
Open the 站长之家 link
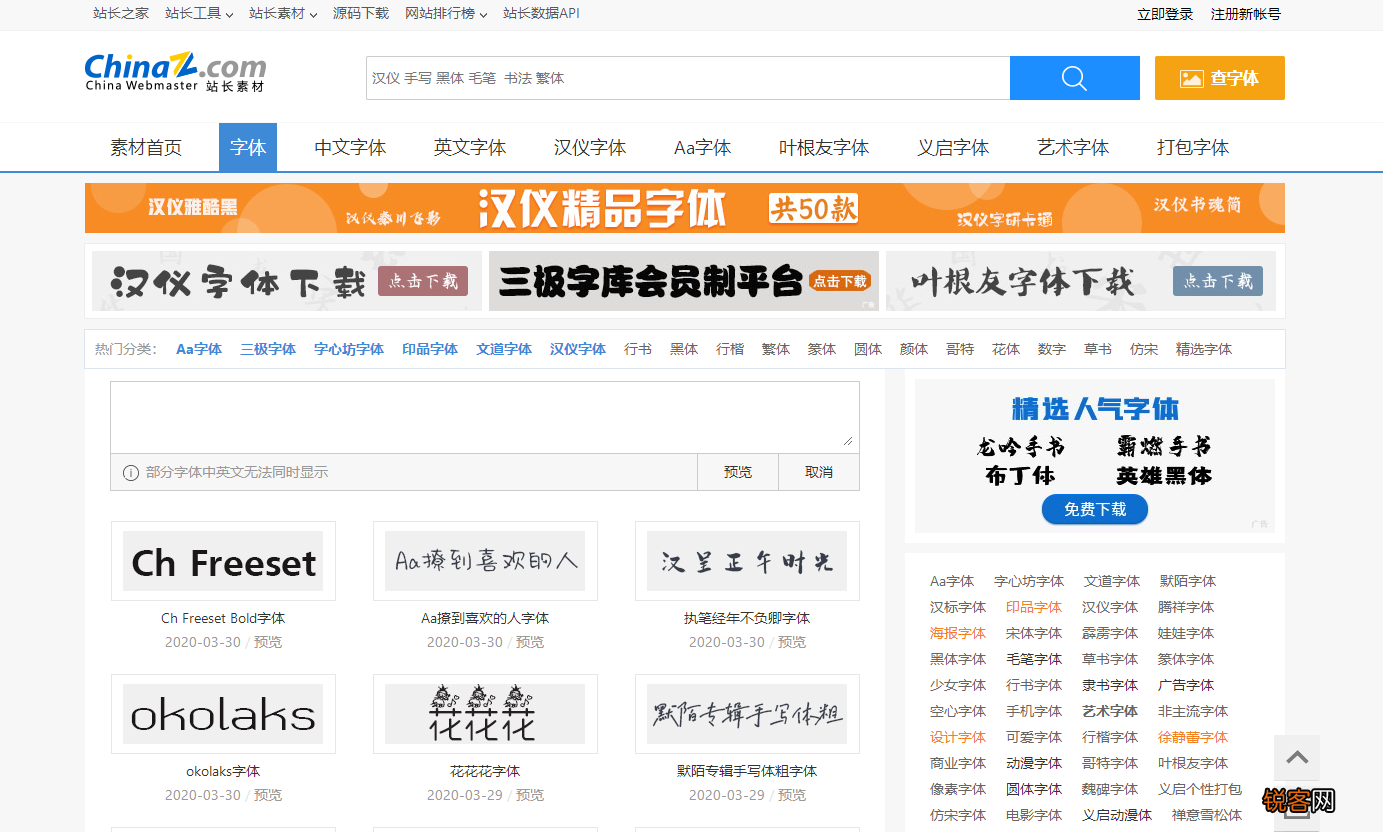(121, 14)
